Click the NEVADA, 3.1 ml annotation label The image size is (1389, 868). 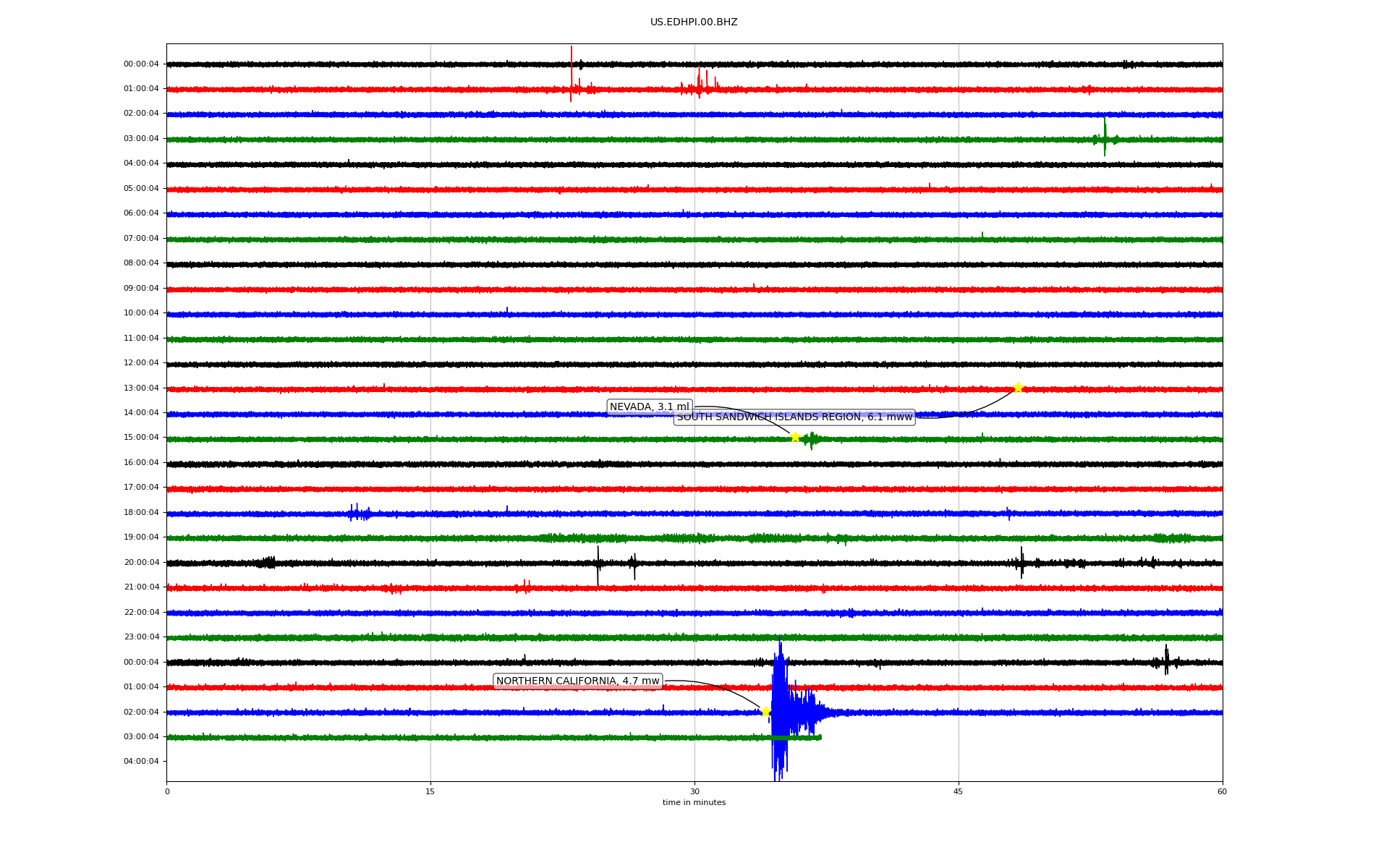(650, 407)
